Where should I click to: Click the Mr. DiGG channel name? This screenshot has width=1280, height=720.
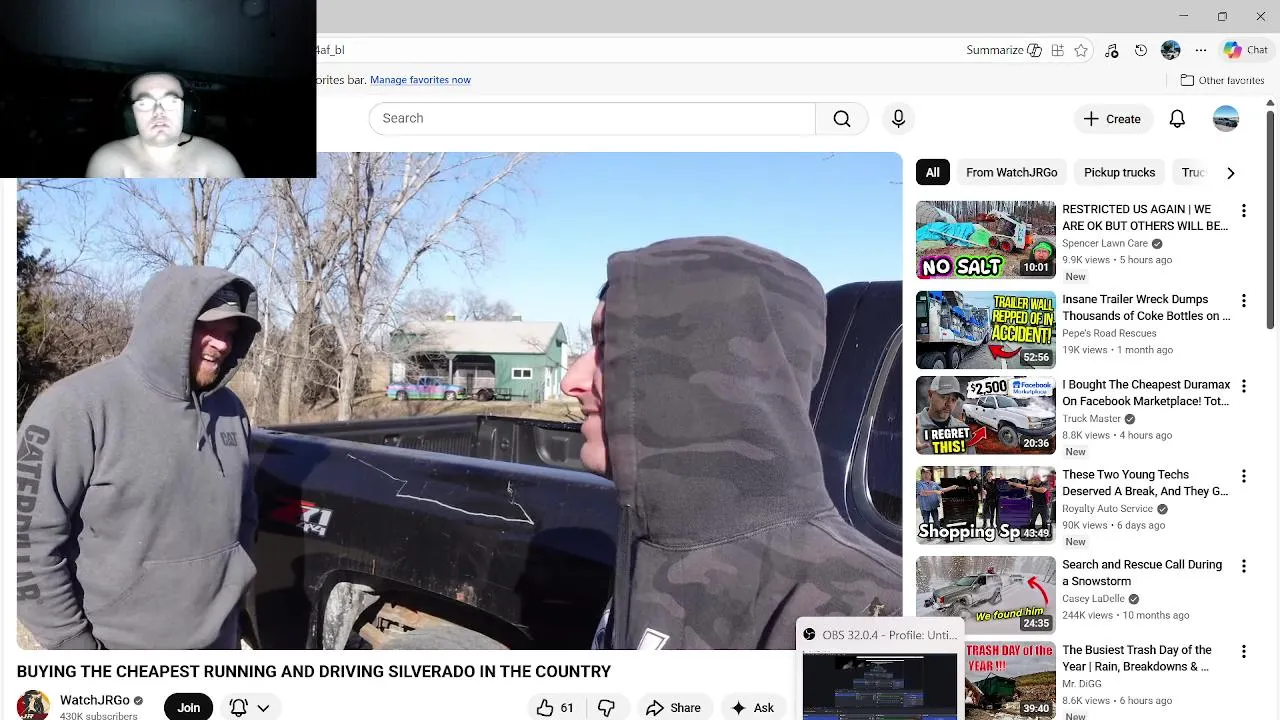tap(1082, 683)
